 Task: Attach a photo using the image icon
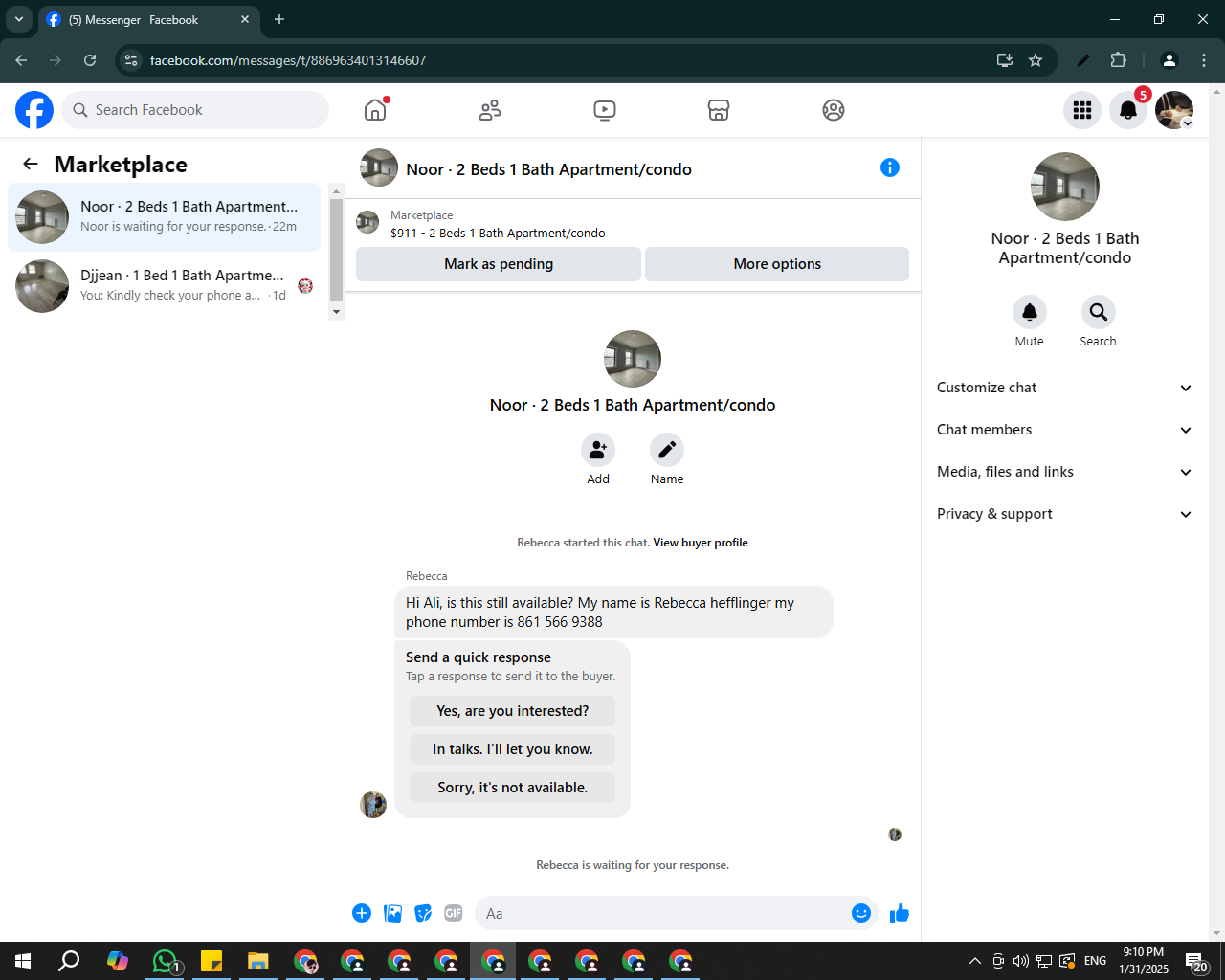(392, 913)
